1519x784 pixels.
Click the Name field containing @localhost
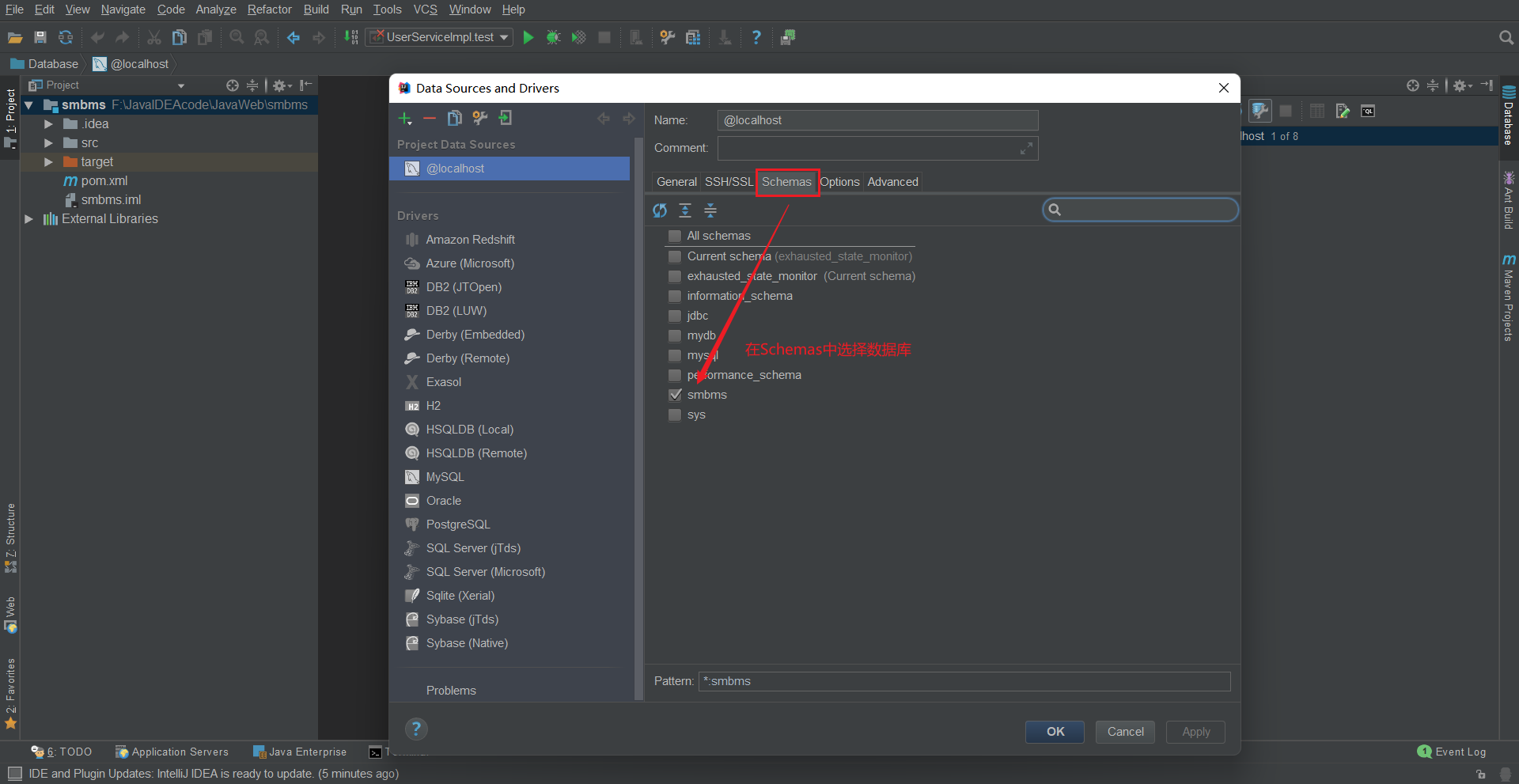tap(877, 120)
